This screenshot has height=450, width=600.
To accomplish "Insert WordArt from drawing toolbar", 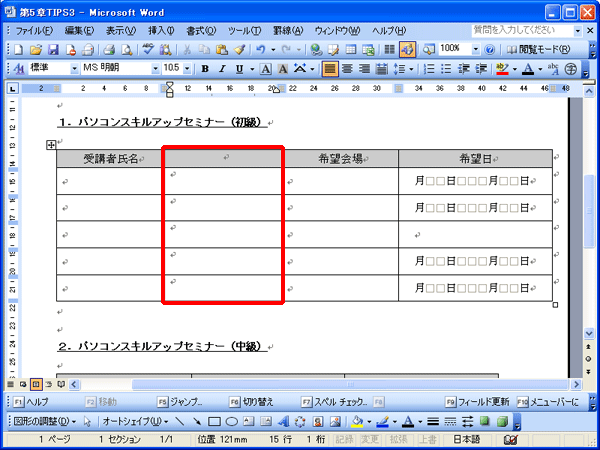I will (283, 422).
